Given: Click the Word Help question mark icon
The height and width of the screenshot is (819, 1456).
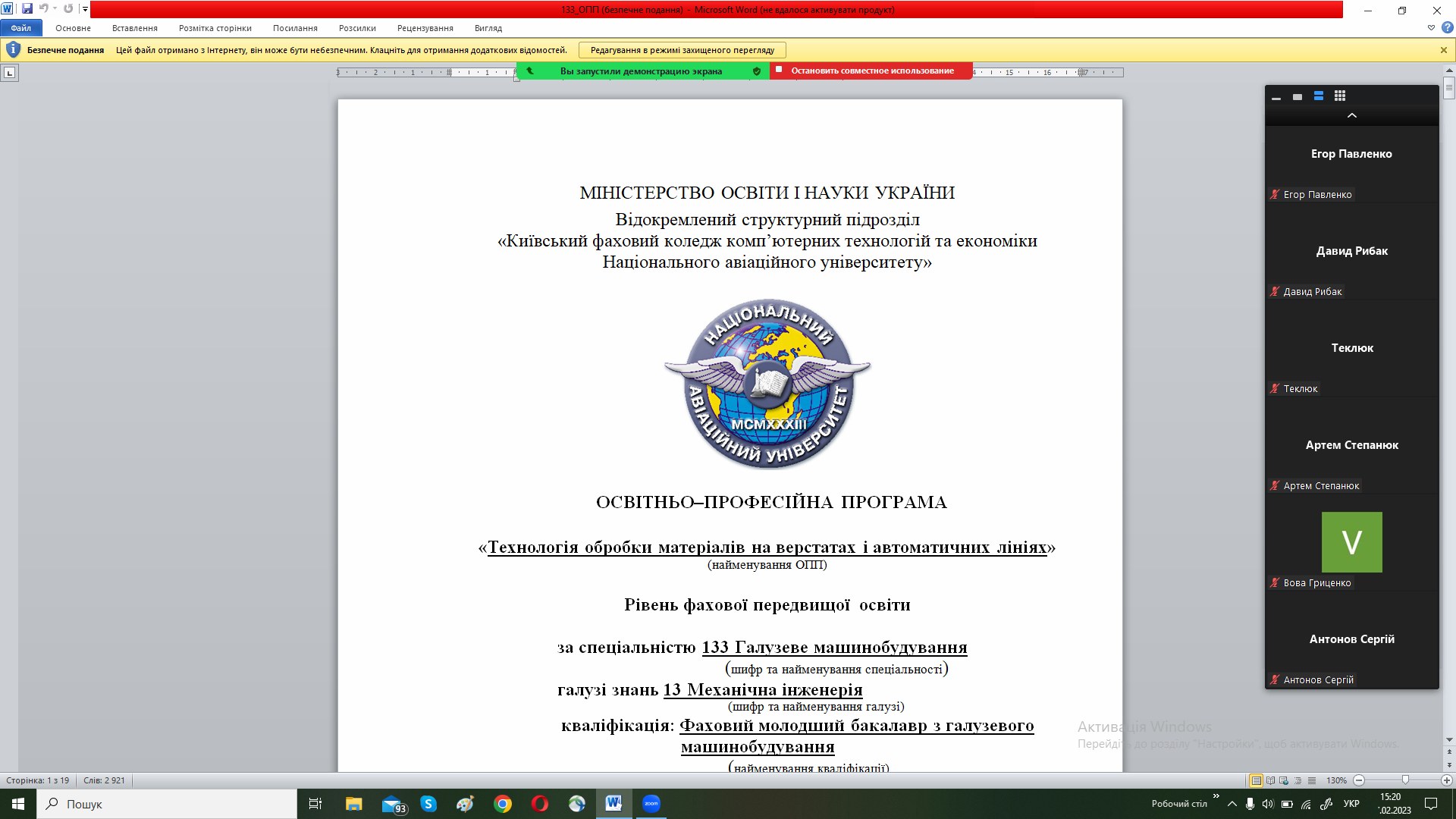Looking at the screenshot, I should tap(1447, 27).
